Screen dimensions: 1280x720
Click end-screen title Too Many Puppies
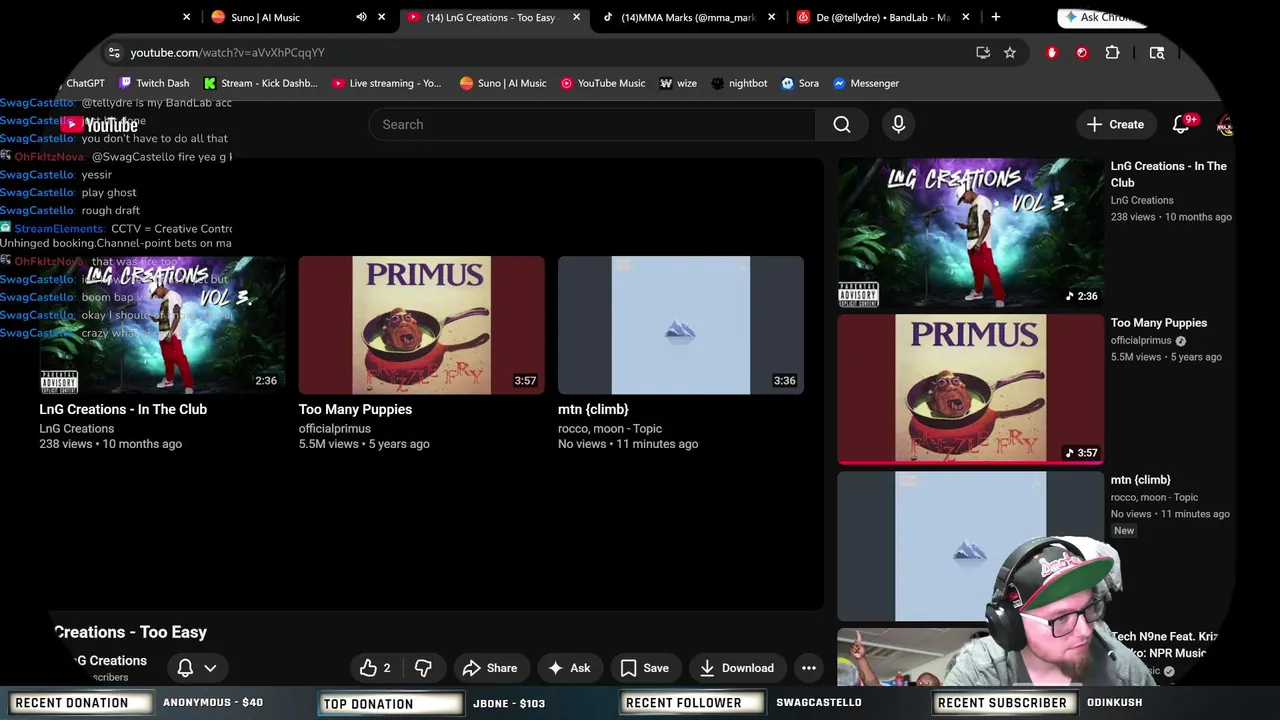[x=355, y=409]
